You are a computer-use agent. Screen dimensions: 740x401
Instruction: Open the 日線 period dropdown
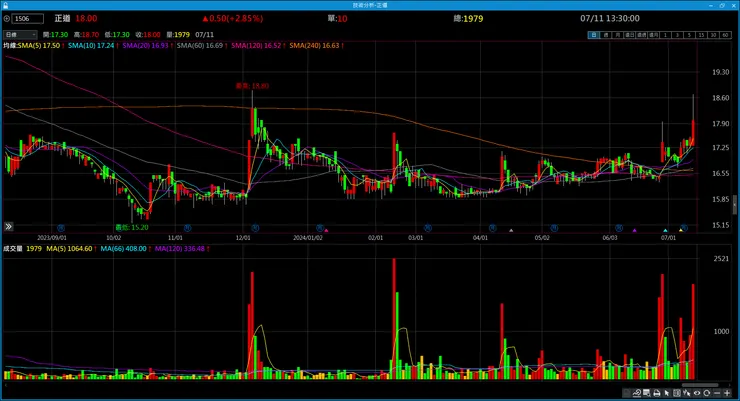point(20,35)
